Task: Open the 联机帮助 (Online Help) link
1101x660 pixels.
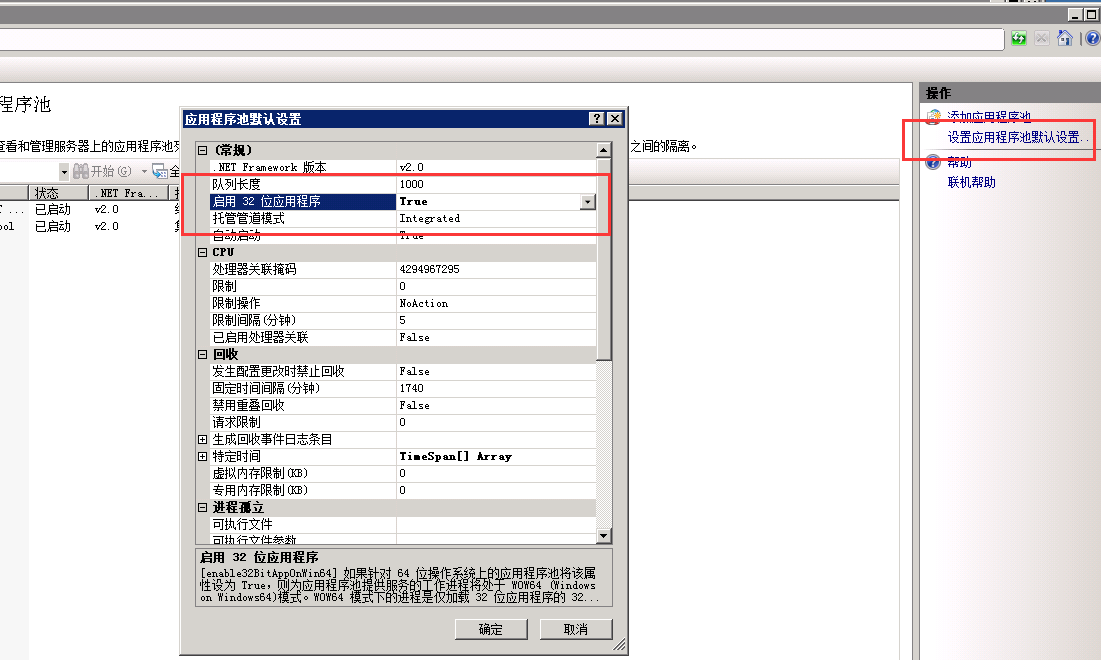Action: 971,183
